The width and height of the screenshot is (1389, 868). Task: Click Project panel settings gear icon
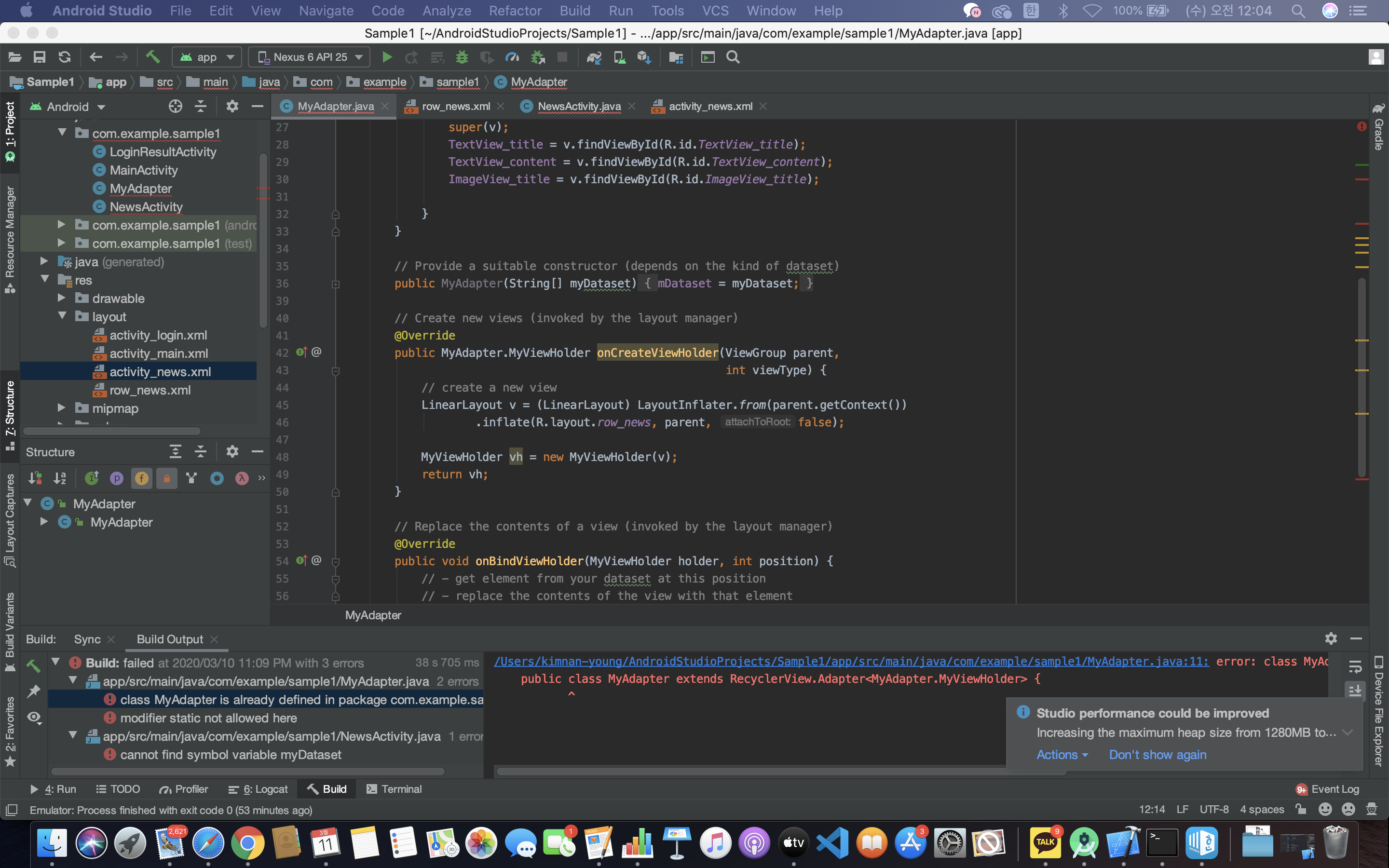[232, 106]
